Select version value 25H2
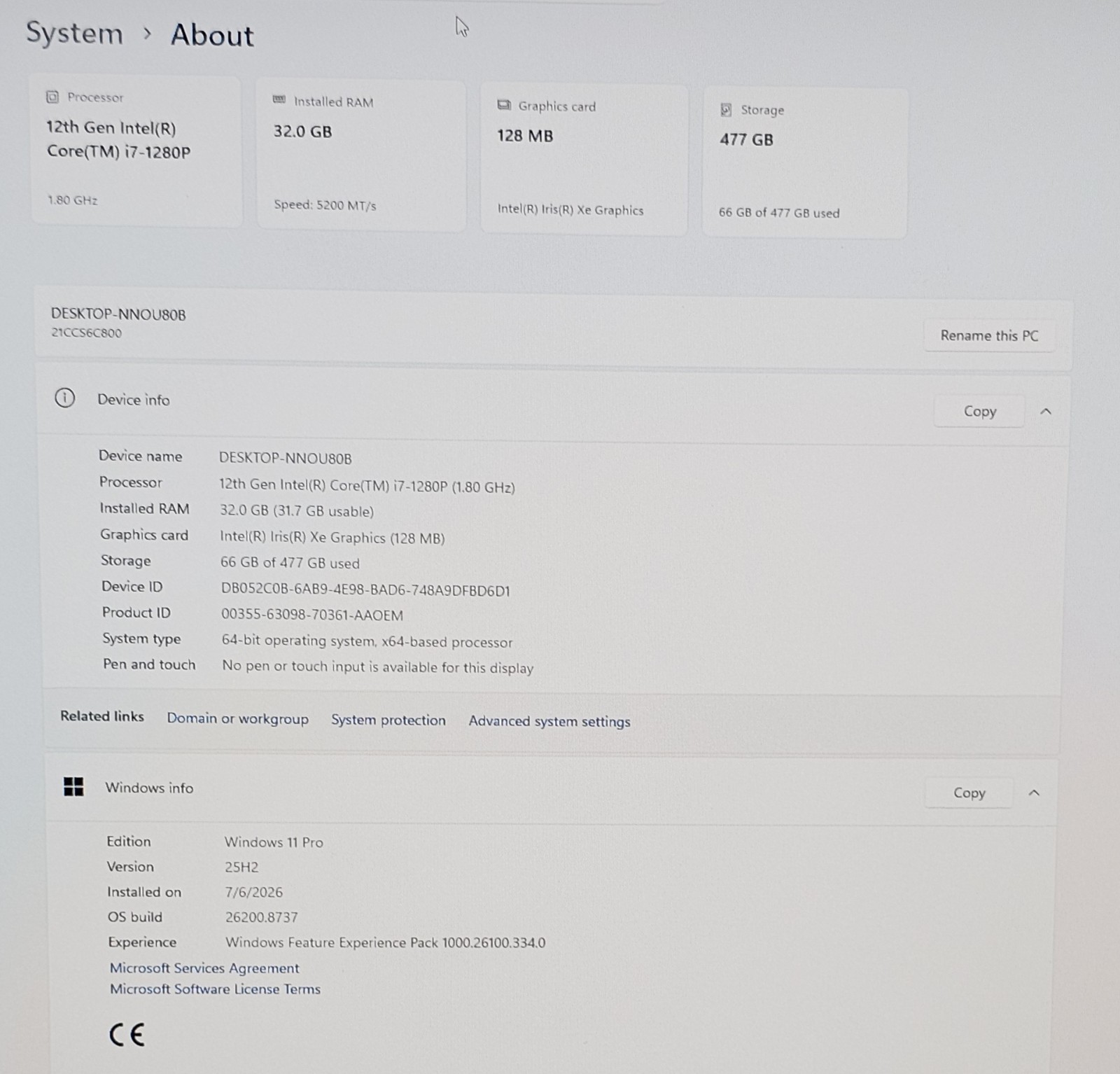This screenshot has height=1074, width=1120. (241, 867)
